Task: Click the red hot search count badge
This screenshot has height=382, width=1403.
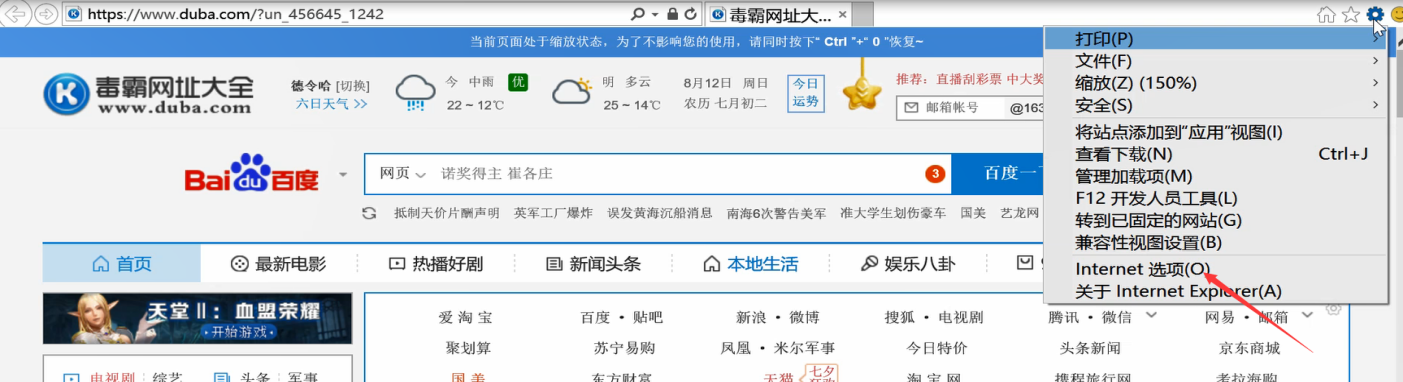Action: coord(935,174)
